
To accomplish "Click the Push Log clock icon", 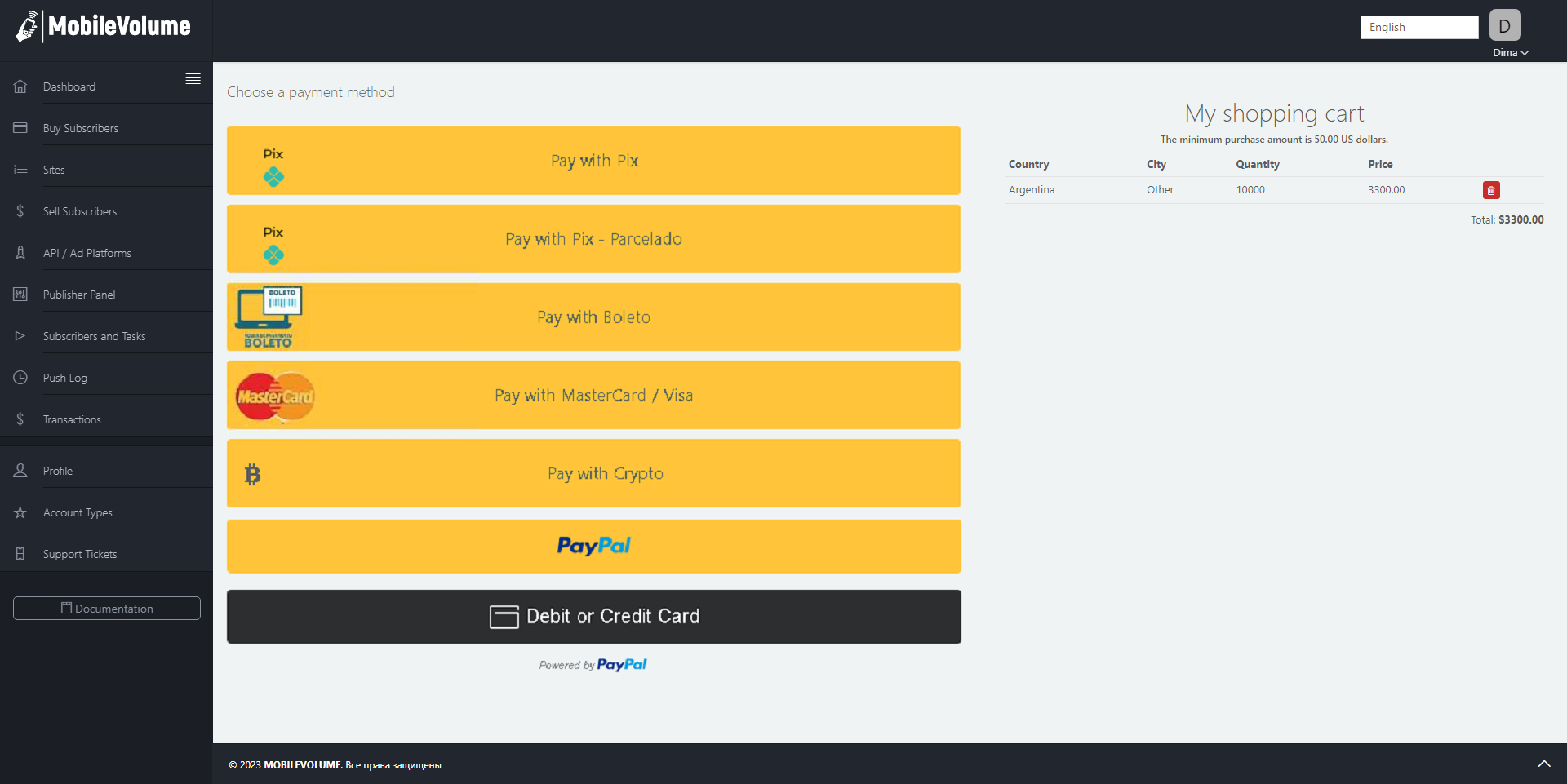I will (20, 378).
